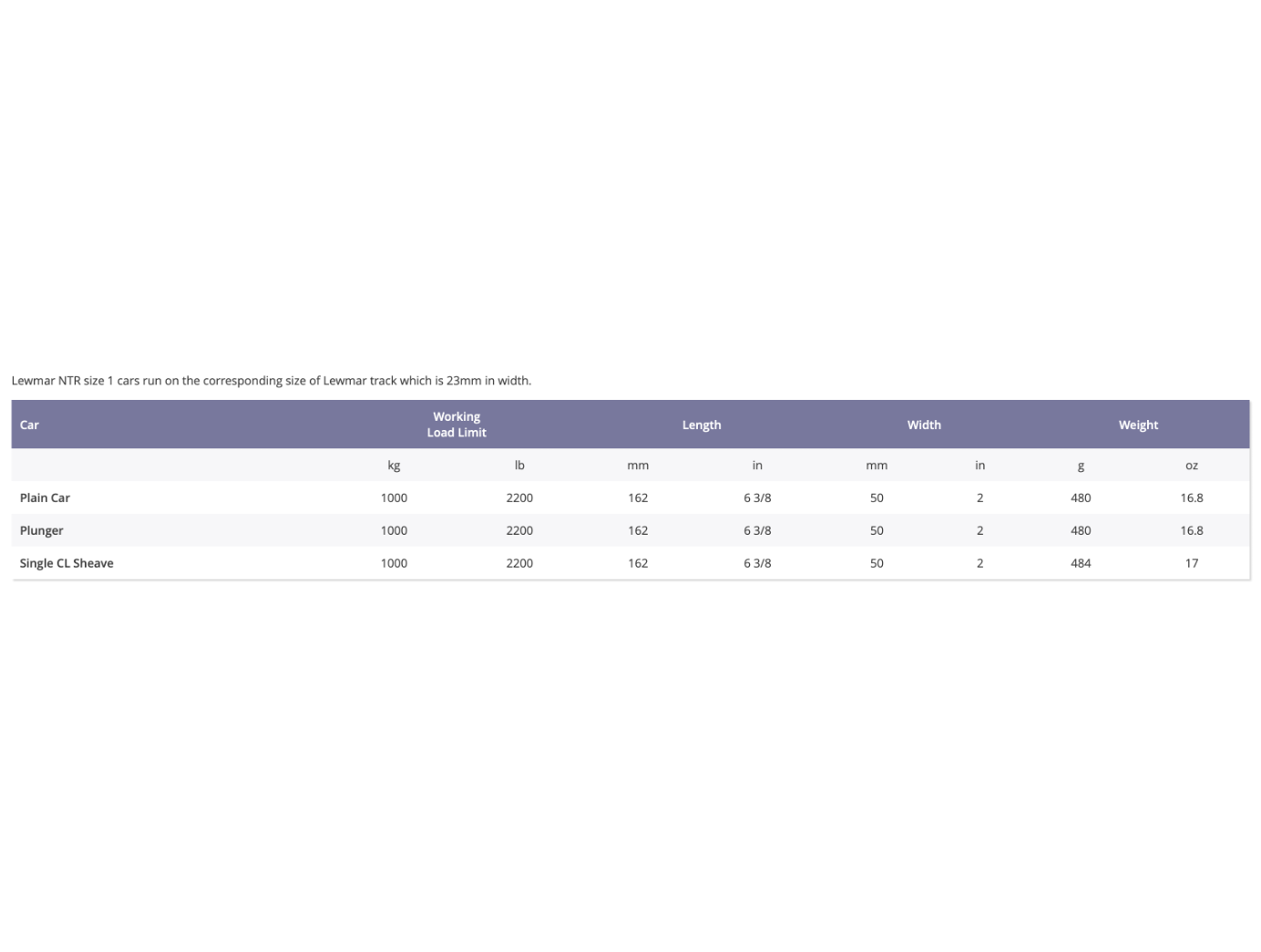This screenshot has height=952, width=1261.
Task: Click Plunger's 6 3/8 length cell
Action: coord(757,530)
